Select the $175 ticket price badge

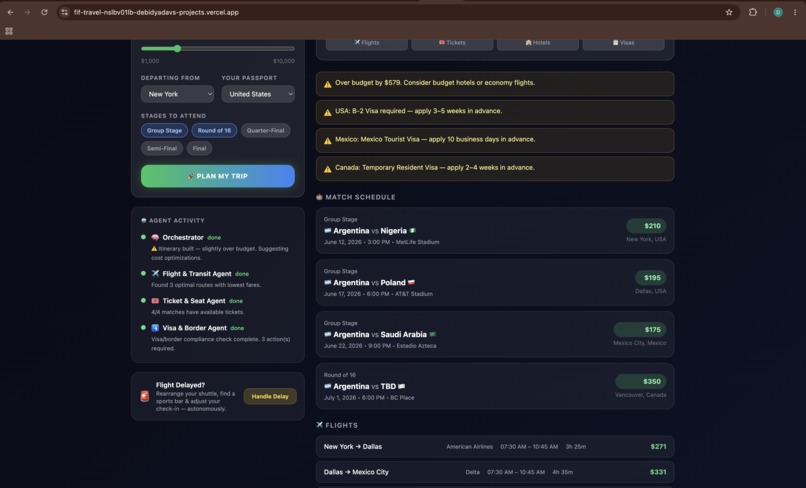(x=640, y=330)
